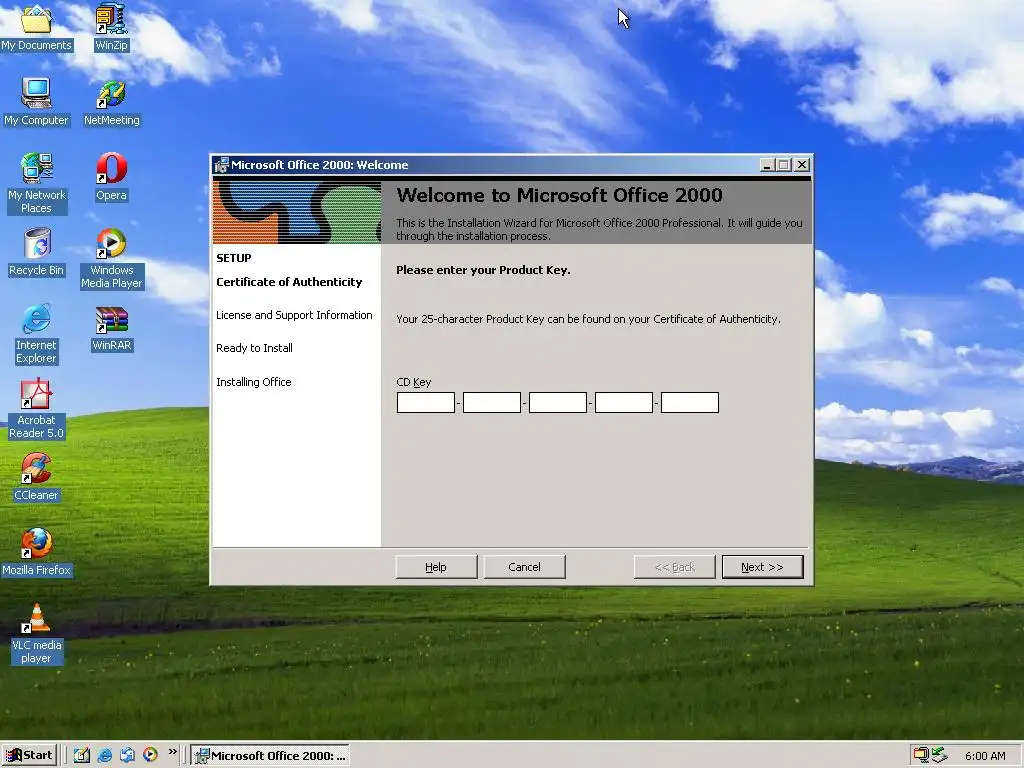Select the Windows Media Player desktop shortcut
The image size is (1024, 768).
pos(112,259)
